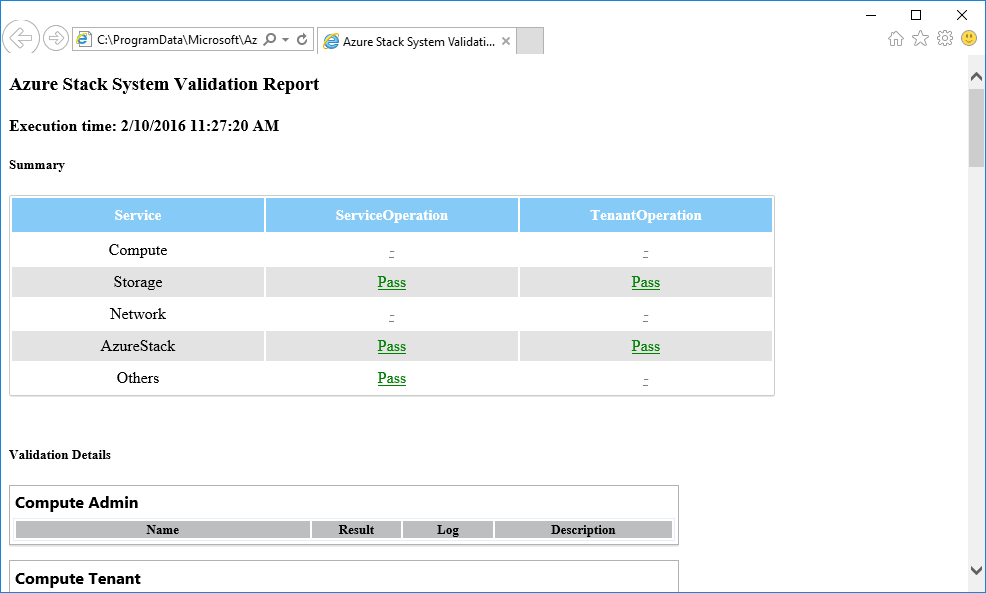Click the Log column header in Compute Admin
The height and width of the screenshot is (593, 986).
coord(448,529)
